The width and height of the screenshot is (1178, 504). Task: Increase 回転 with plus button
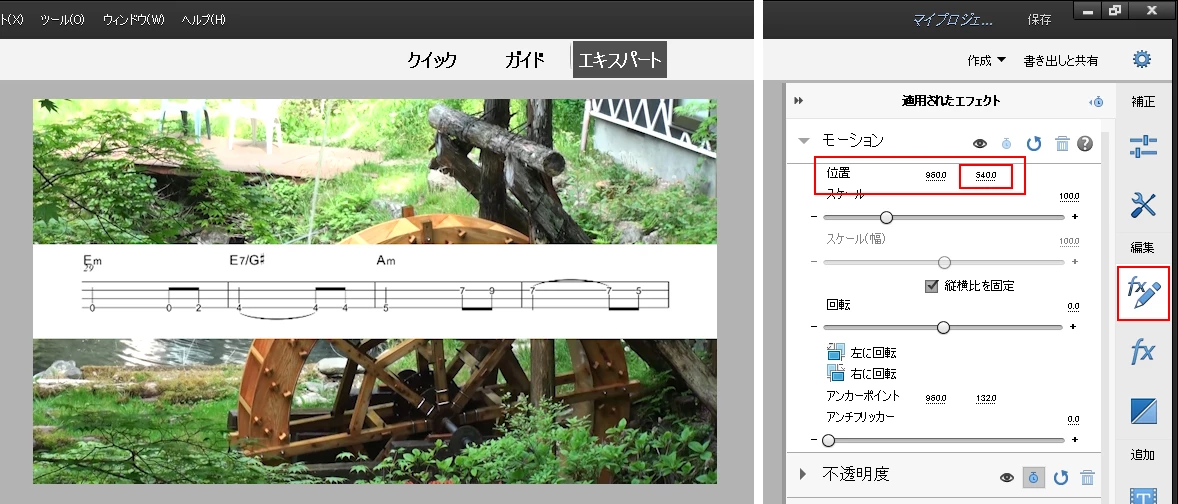(1073, 327)
